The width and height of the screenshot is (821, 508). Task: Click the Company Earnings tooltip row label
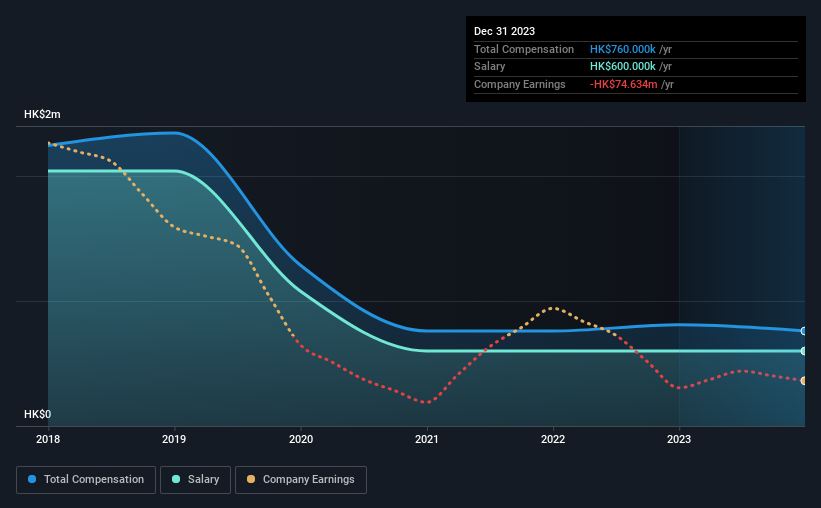click(x=519, y=84)
